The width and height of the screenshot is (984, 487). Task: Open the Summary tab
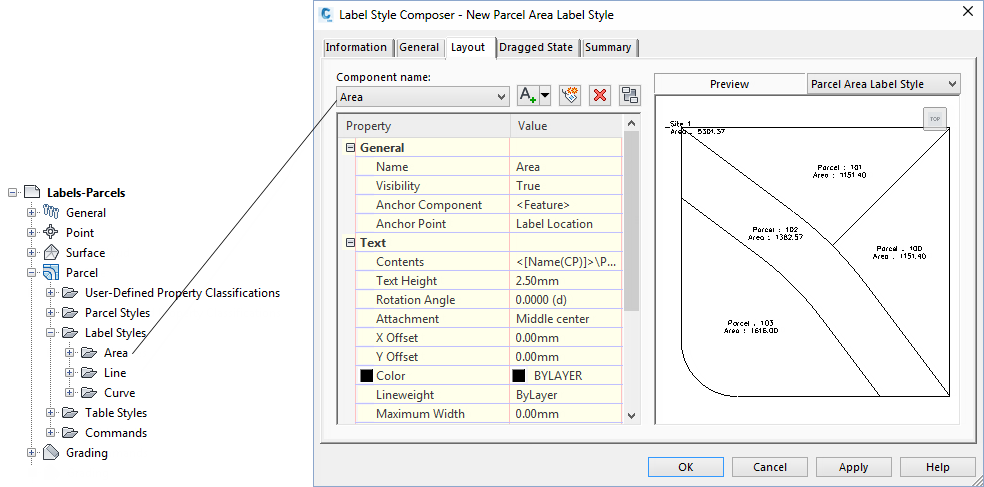pyautogui.click(x=608, y=47)
